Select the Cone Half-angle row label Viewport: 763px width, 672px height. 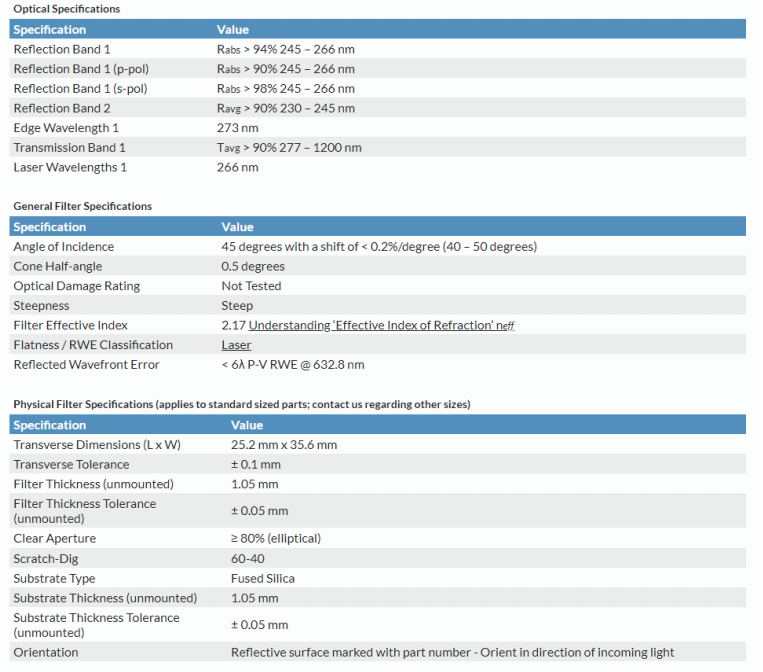click(x=57, y=266)
